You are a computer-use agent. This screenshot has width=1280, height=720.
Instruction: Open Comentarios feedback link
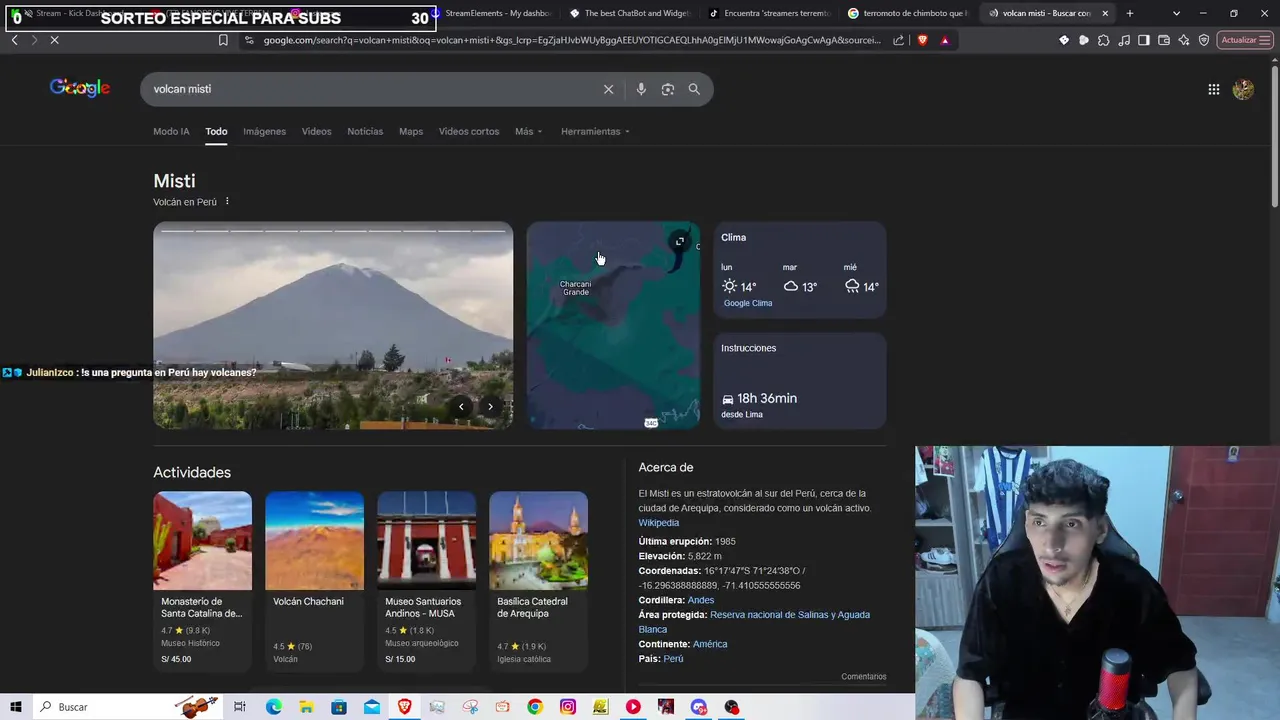coord(864,677)
